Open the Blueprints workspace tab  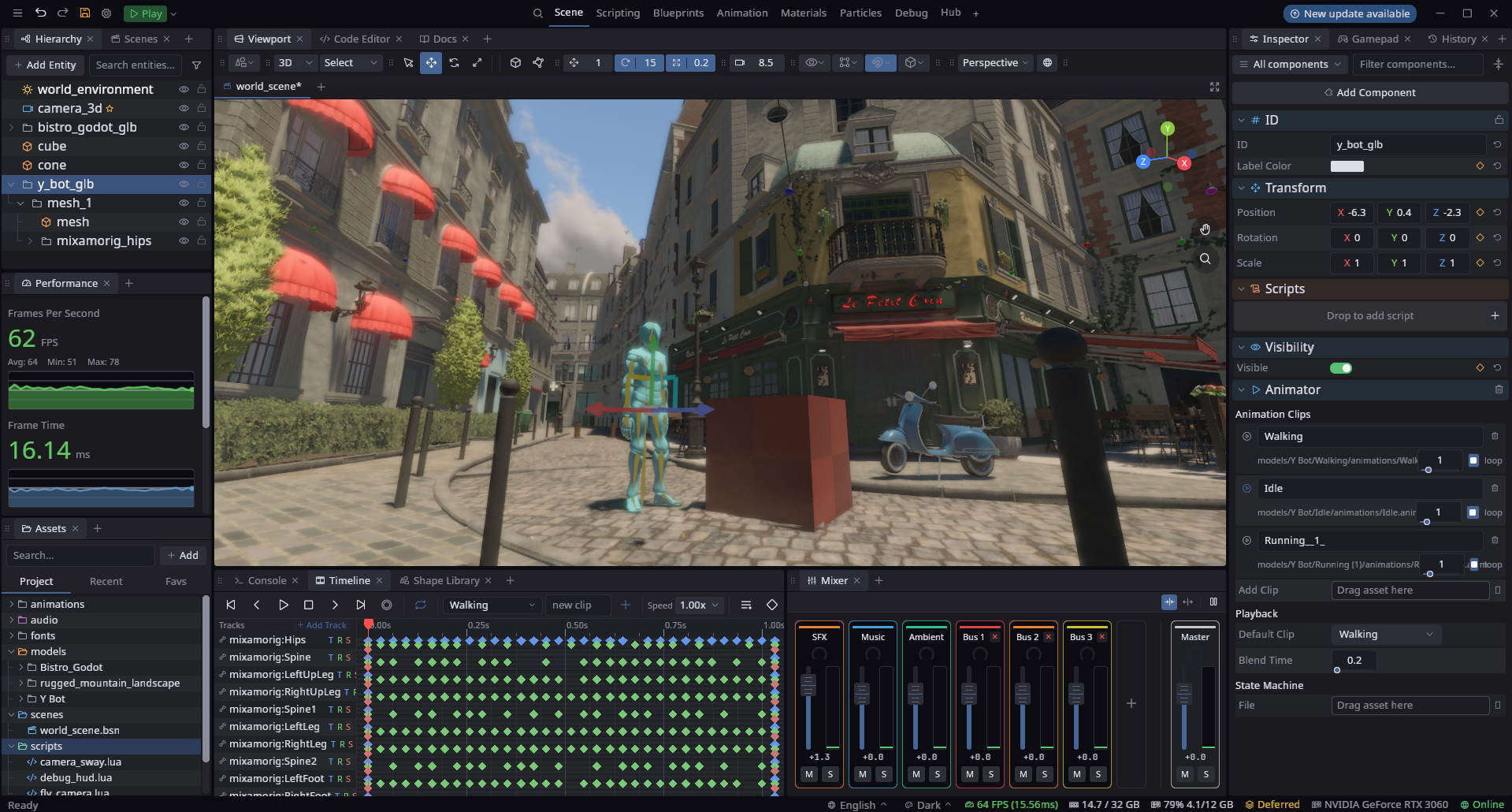(678, 13)
